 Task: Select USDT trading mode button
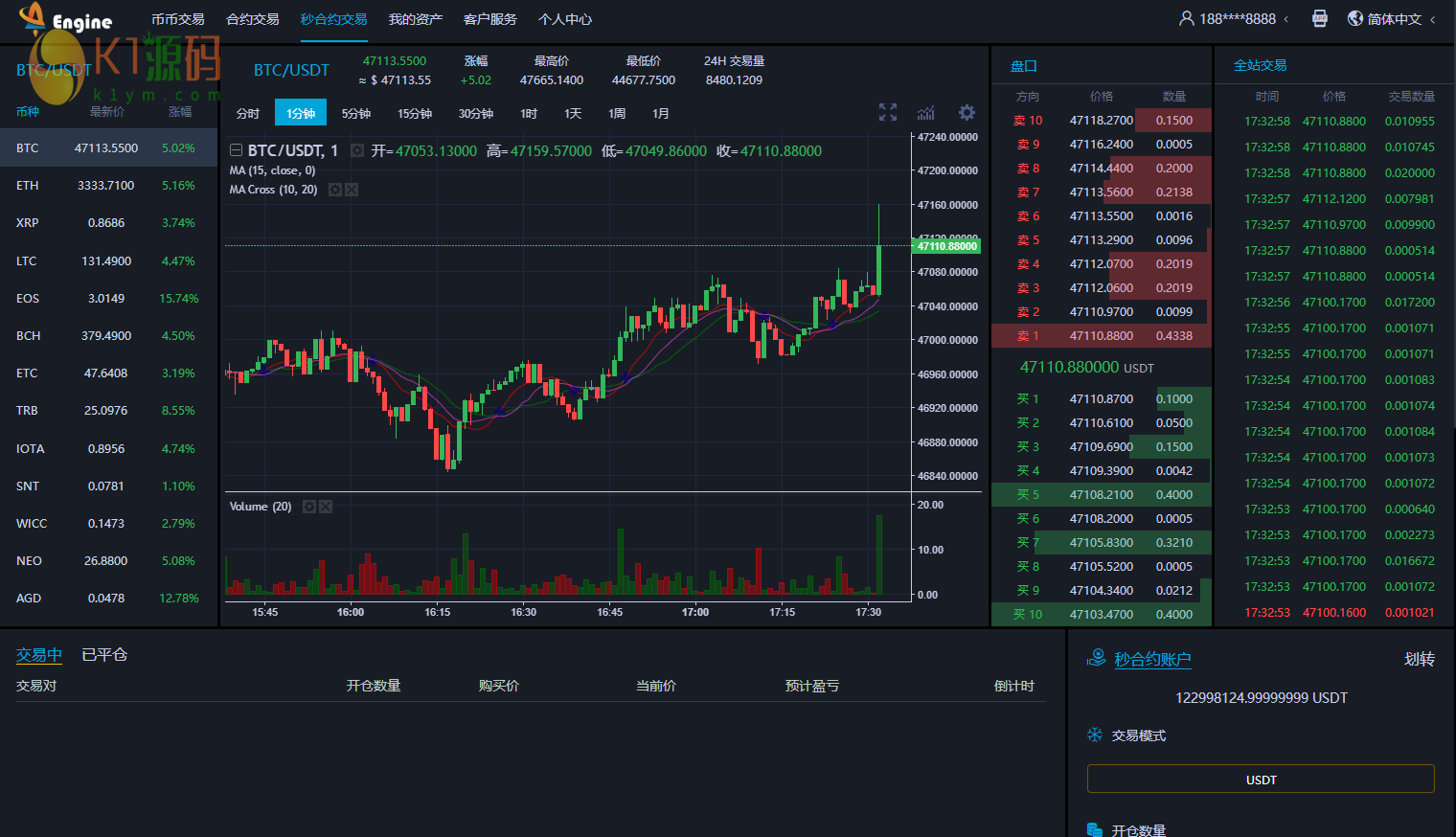click(1261, 780)
